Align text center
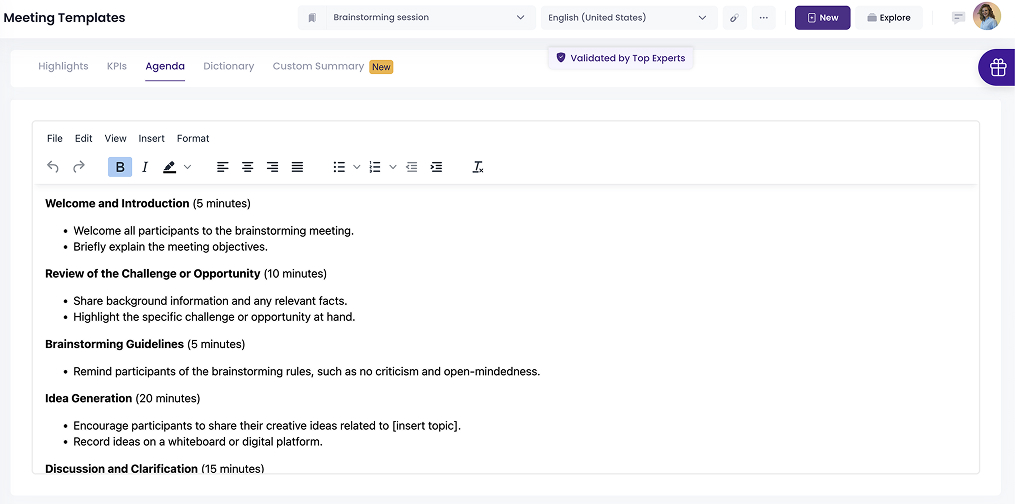 (247, 167)
